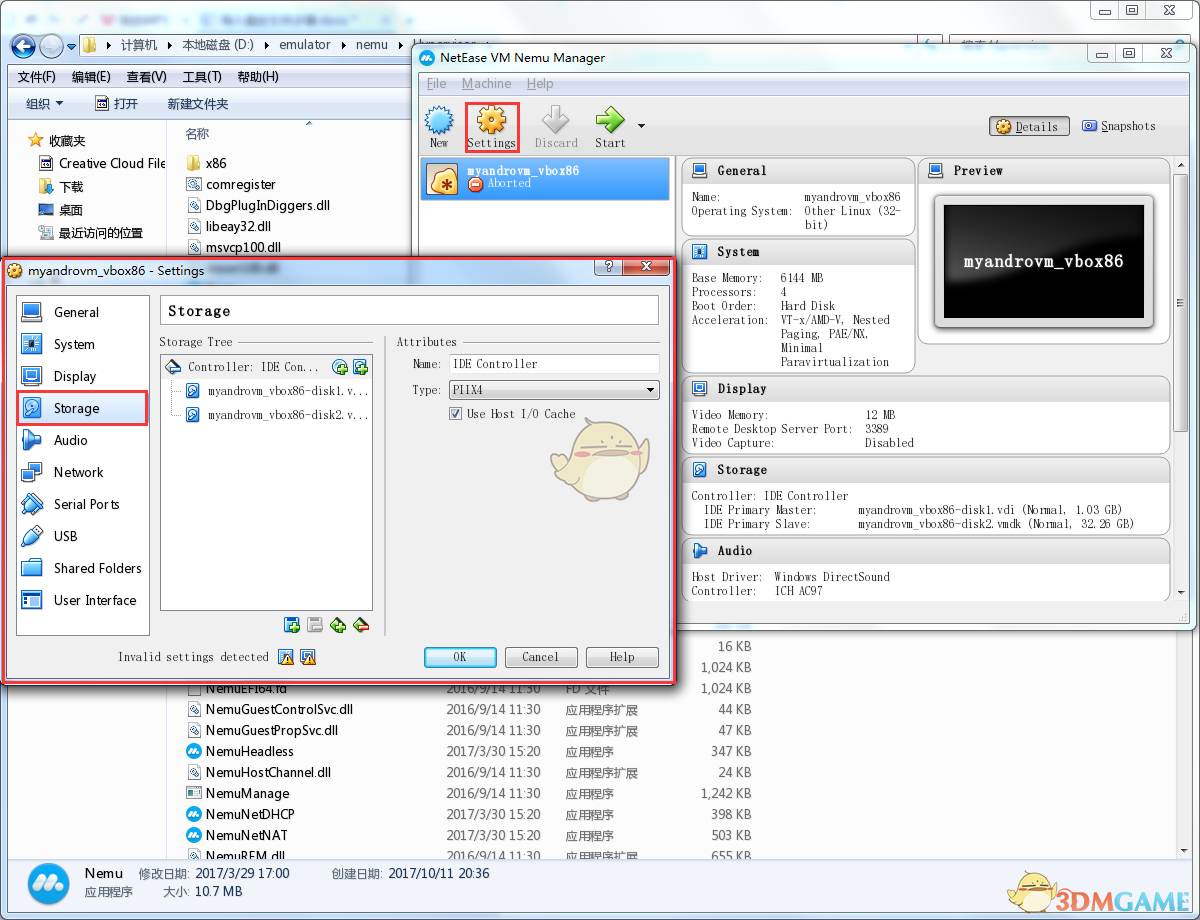Open the controller Type PIIX4 dropdown
The height and width of the screenshot is (920, 1200).
(x=554, y=390)
